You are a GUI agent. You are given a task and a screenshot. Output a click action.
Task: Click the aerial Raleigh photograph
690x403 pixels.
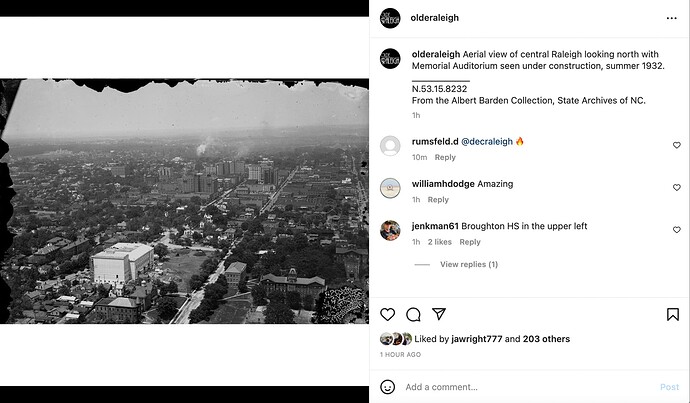click(x=184, y=201)
